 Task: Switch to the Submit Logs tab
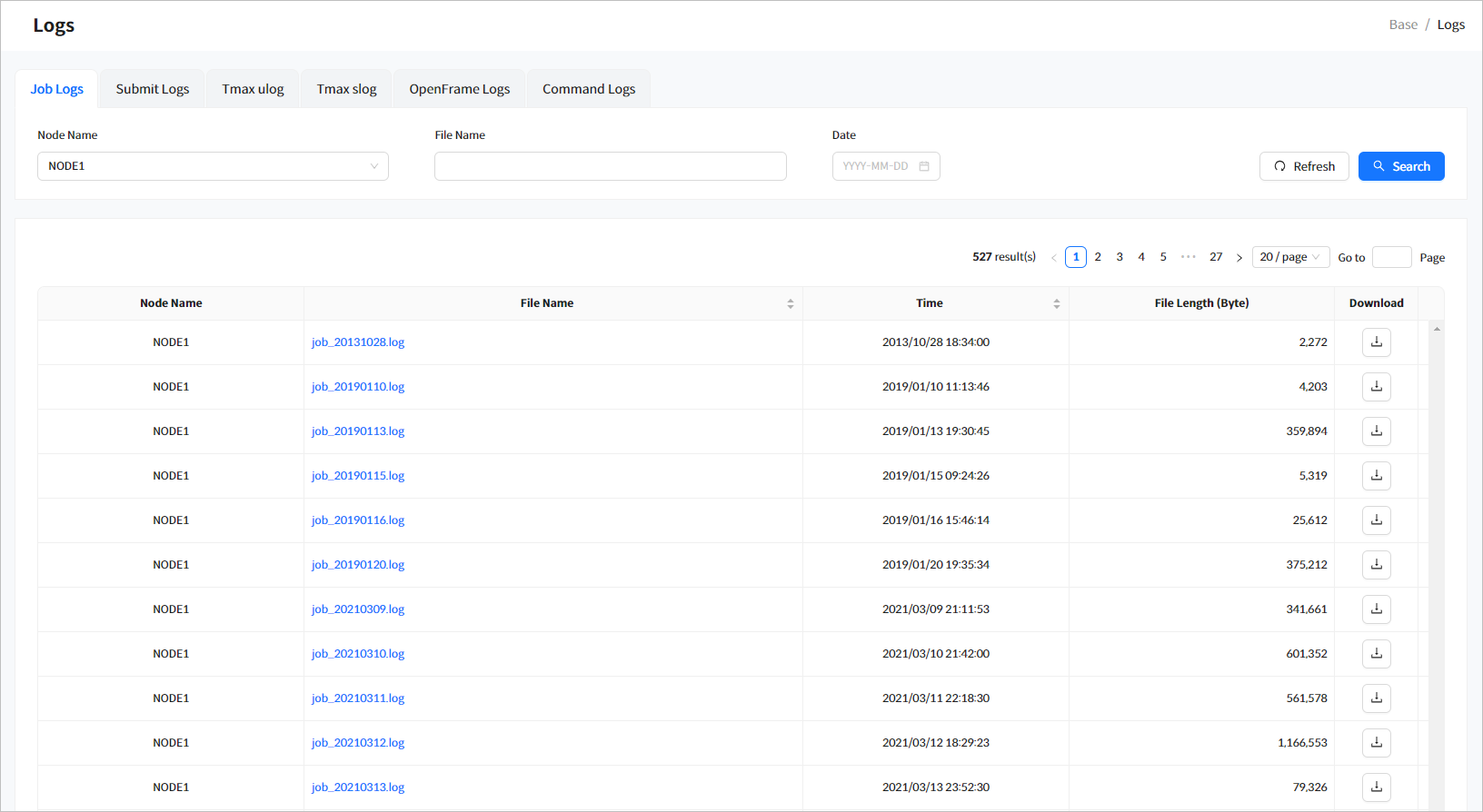153,89
